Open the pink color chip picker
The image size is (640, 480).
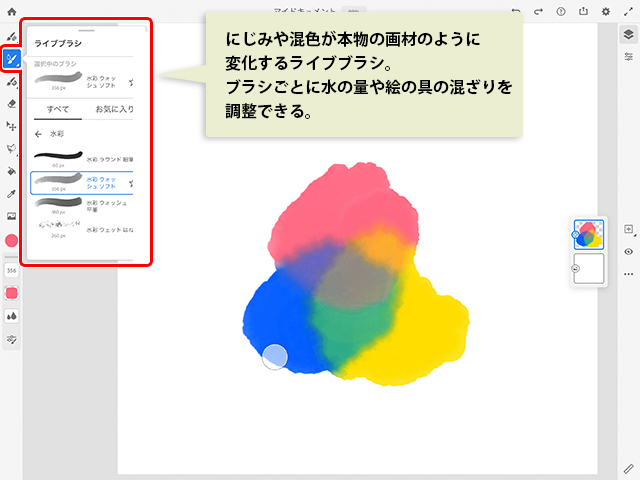tap(11, 241)
